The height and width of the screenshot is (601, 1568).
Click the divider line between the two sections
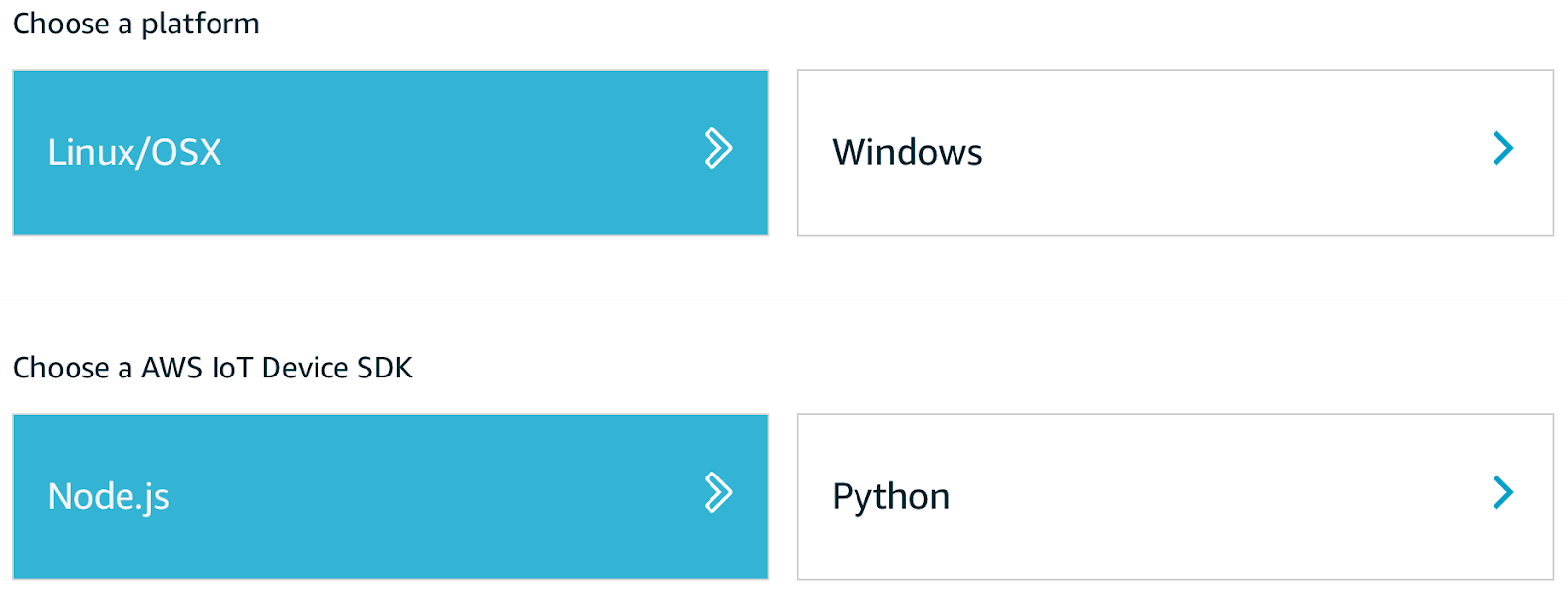[x=784, y=300]
